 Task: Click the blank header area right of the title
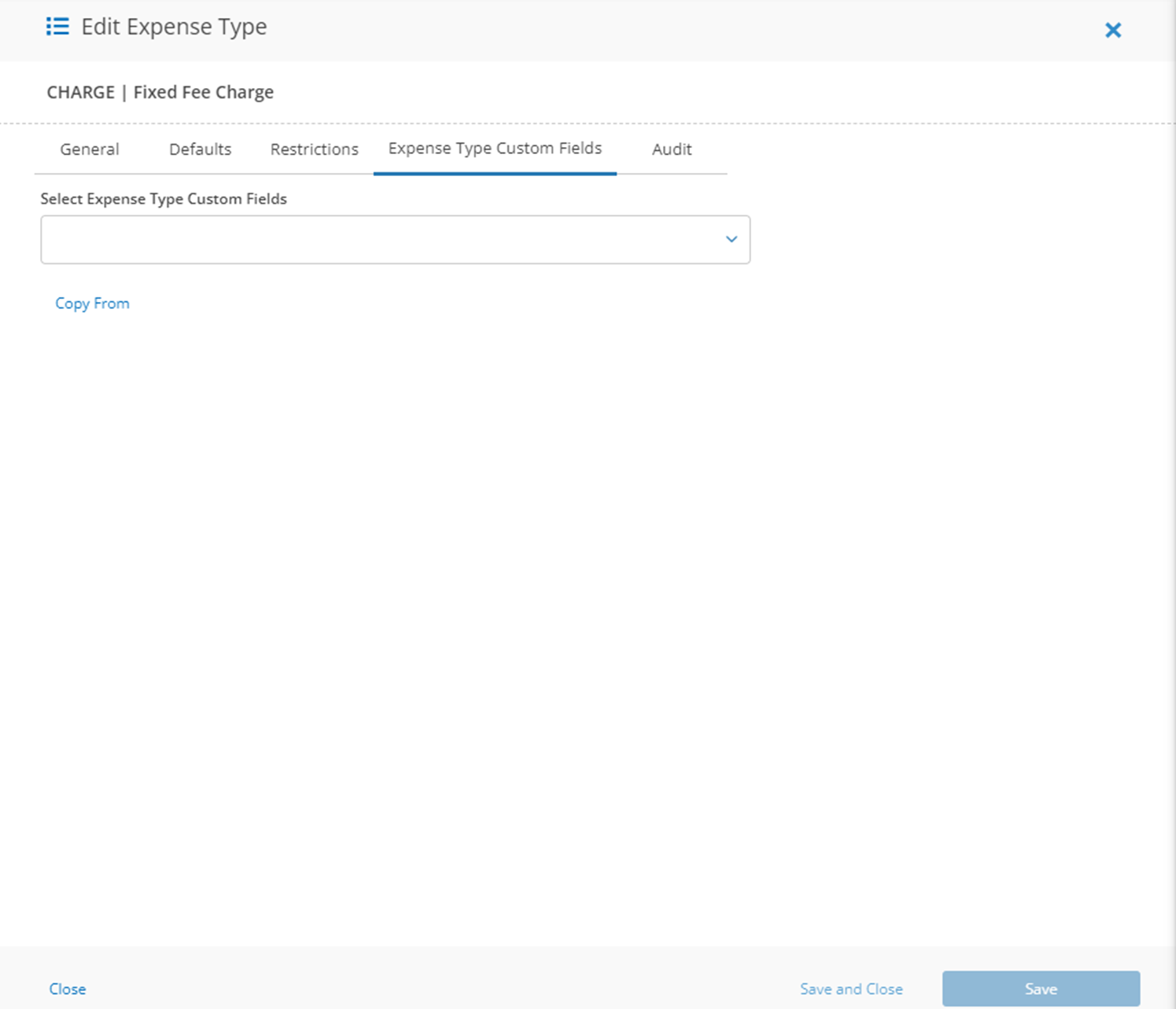coord(669,30)
